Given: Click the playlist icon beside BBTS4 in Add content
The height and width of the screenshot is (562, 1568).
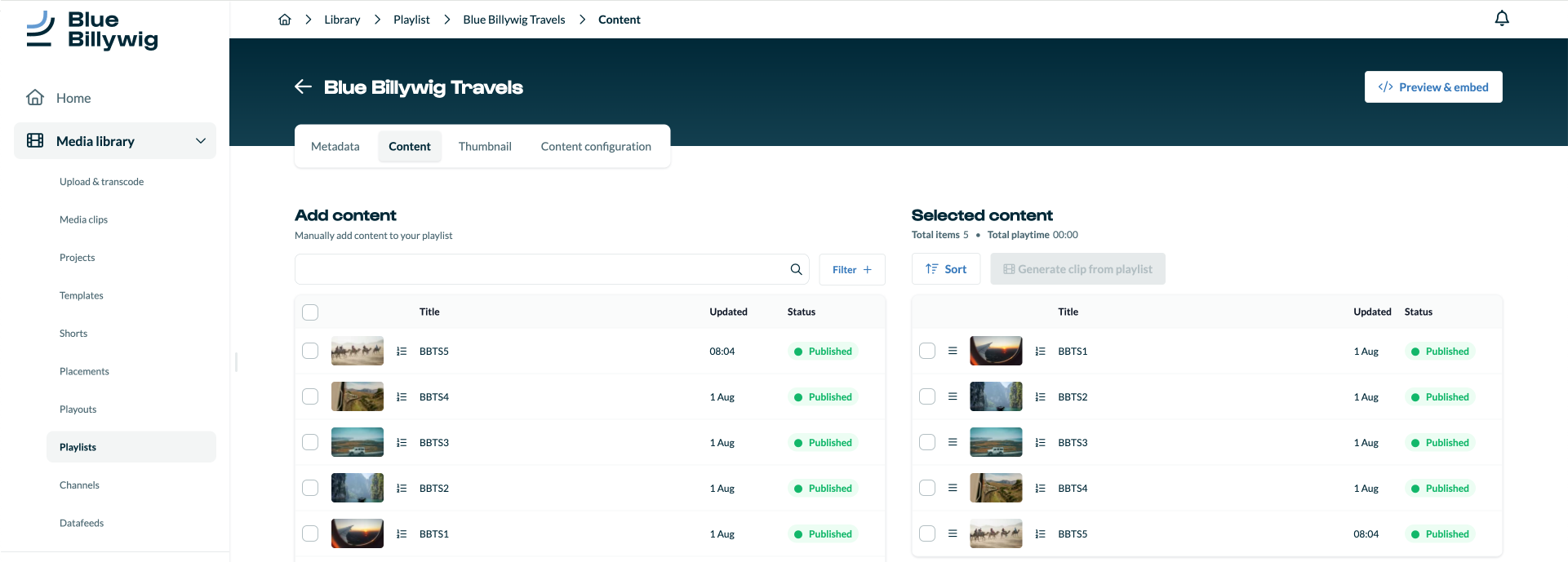Looking at the screenshot, I should point(402,397).
